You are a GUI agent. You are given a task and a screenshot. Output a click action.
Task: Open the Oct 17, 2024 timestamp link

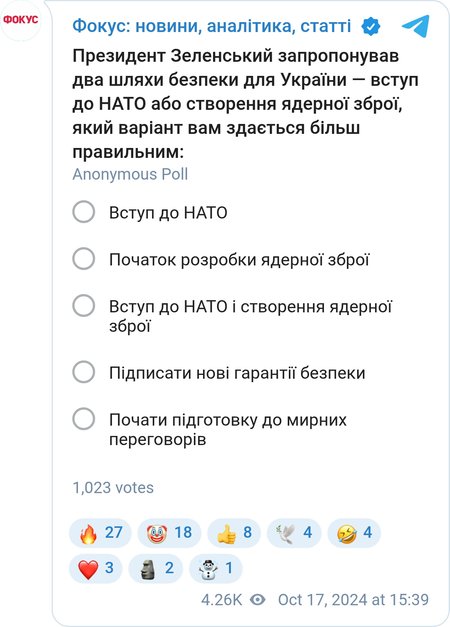point(353,600)
